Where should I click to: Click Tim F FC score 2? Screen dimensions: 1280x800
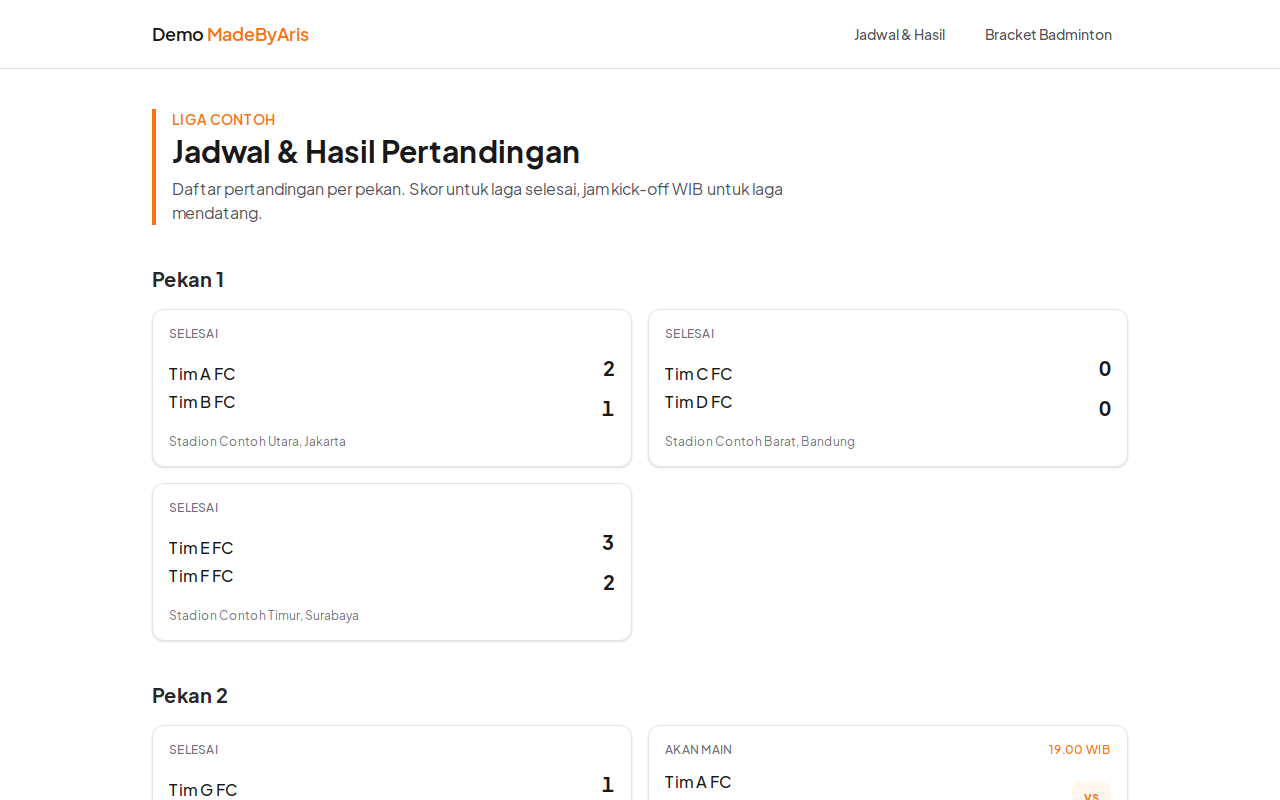pos(608,583)
